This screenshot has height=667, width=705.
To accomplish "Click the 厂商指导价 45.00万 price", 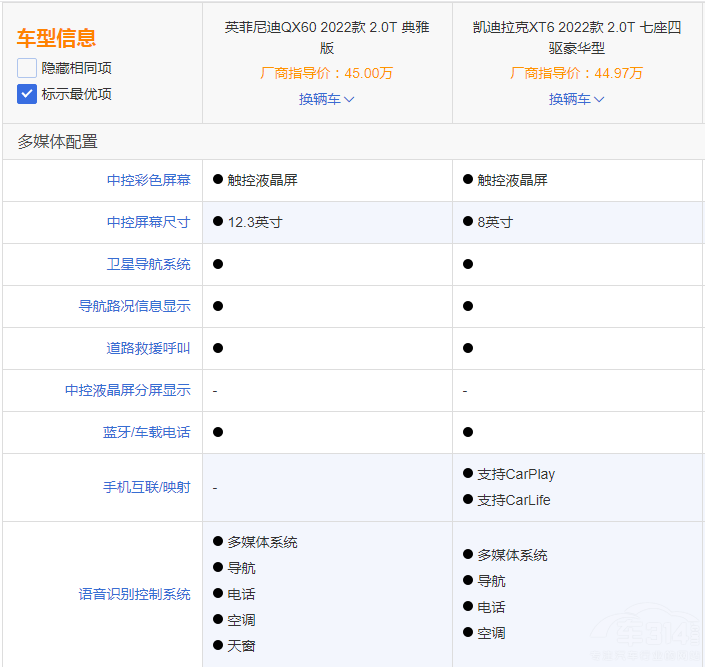I will click(x=326, y=73).
